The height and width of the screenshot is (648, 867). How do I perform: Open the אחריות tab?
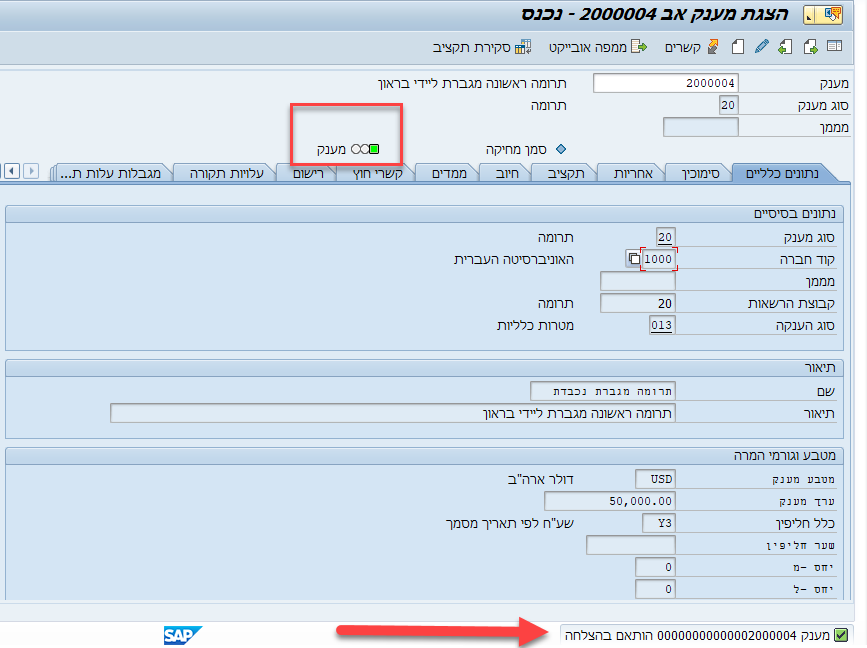tap(633, 174)
